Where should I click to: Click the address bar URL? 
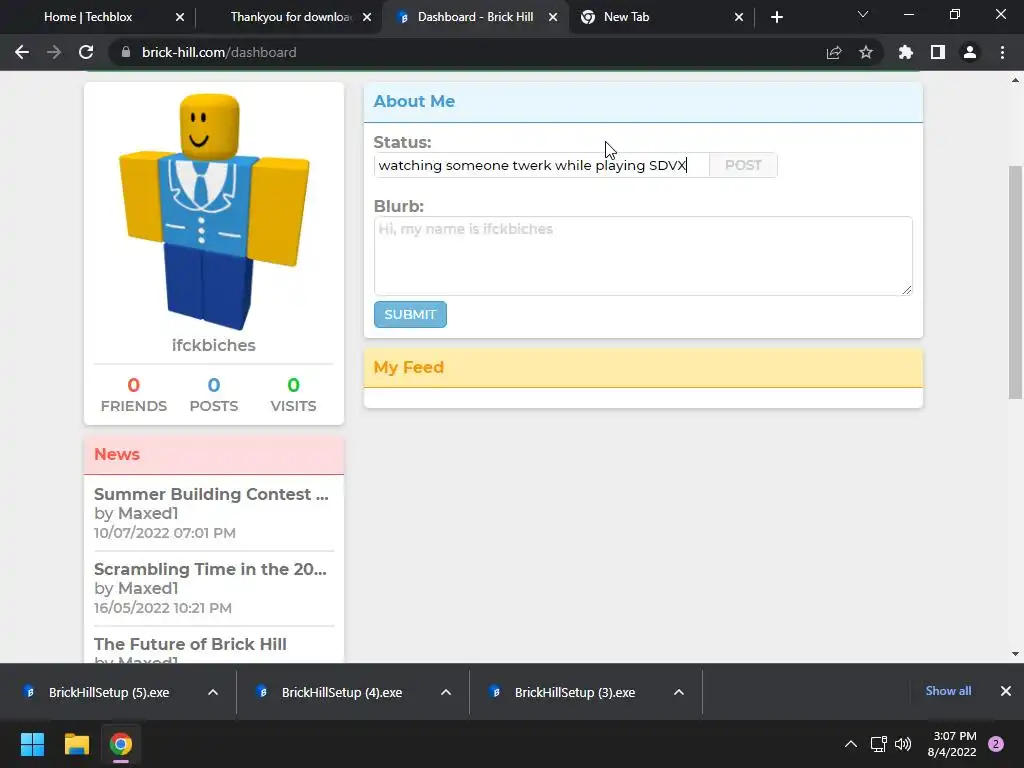pyautogui.click(x=219, y=52)
